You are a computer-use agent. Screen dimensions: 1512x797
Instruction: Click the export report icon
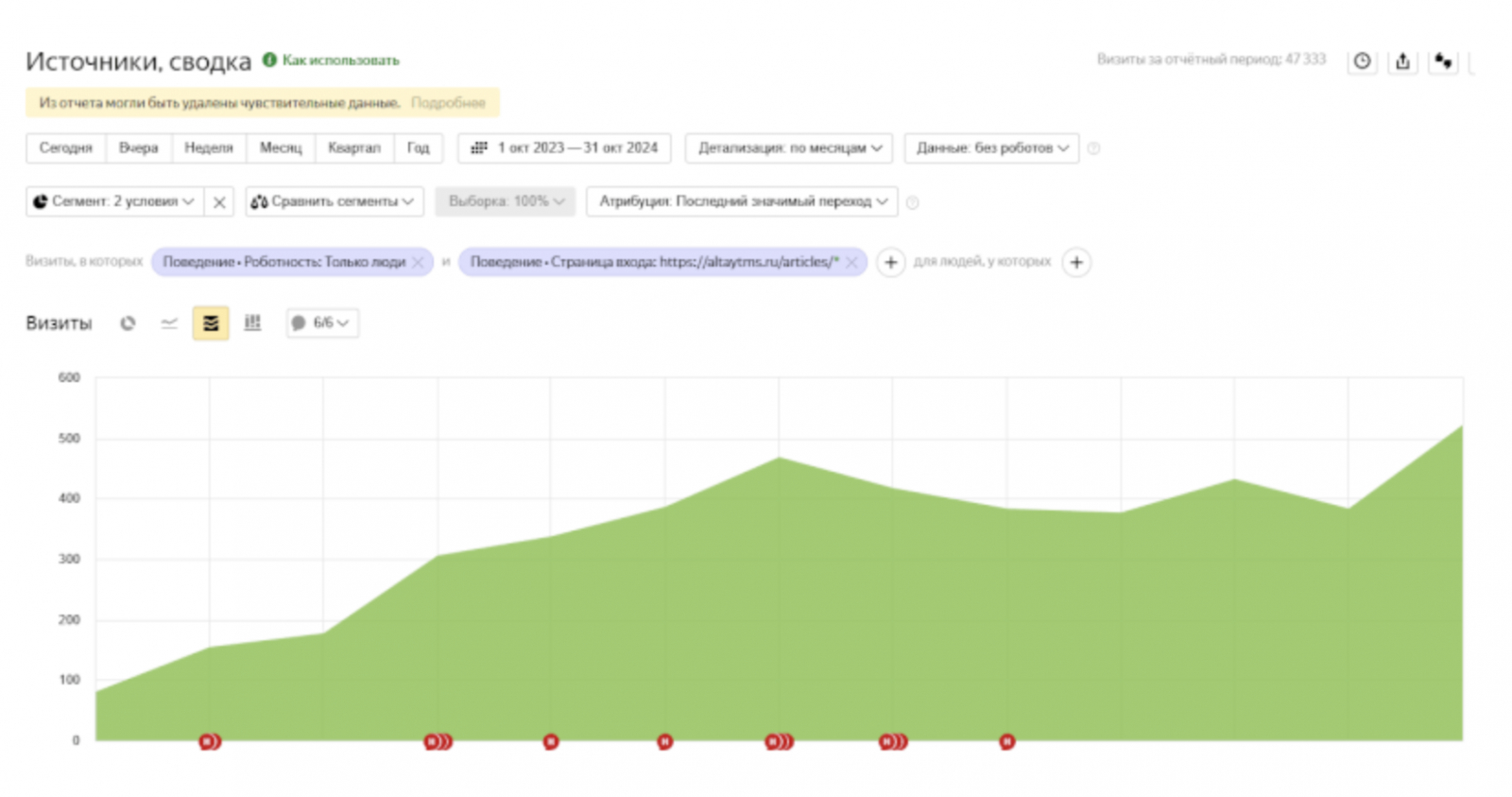(1402, 61)
